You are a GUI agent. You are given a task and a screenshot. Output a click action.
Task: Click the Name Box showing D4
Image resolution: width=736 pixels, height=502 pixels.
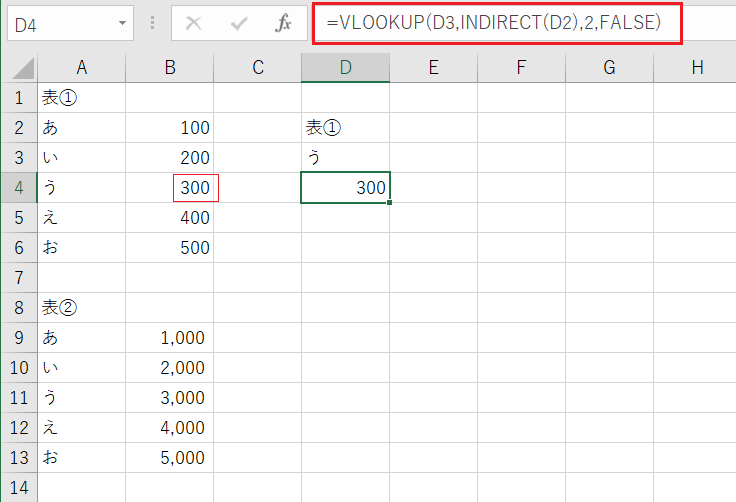(x=60, y=24)
